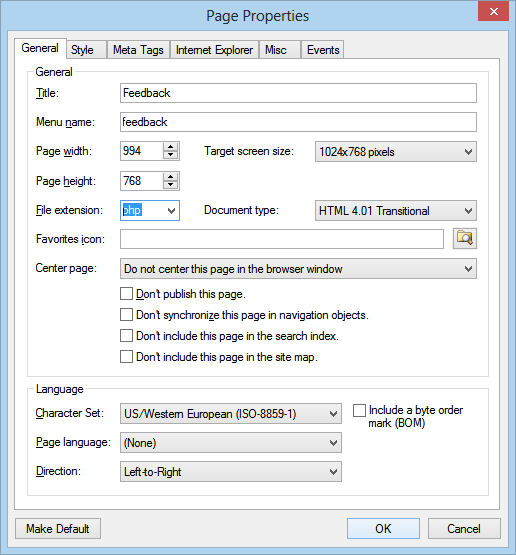
Task: Increase Page width with up arrow
Action: tap(171, 147)
